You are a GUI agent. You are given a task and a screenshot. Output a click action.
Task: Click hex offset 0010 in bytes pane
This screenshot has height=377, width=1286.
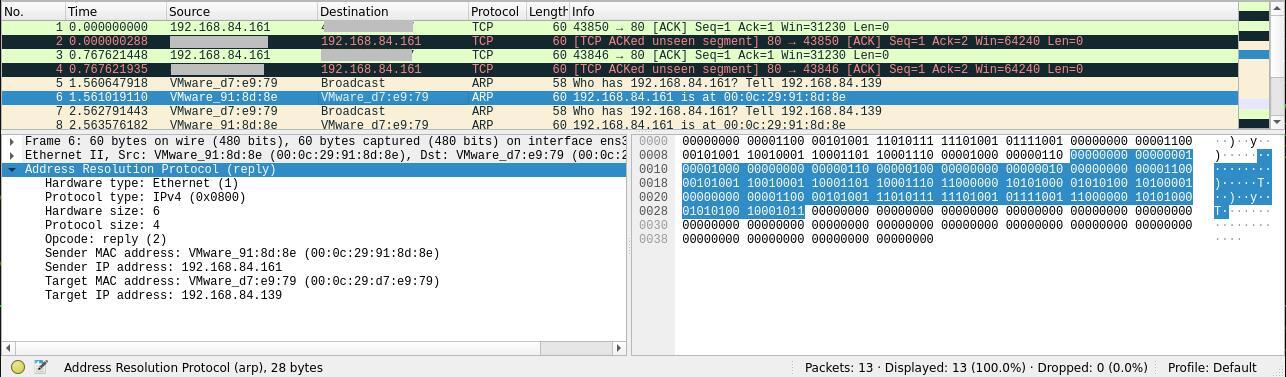(x=652, y=170)
